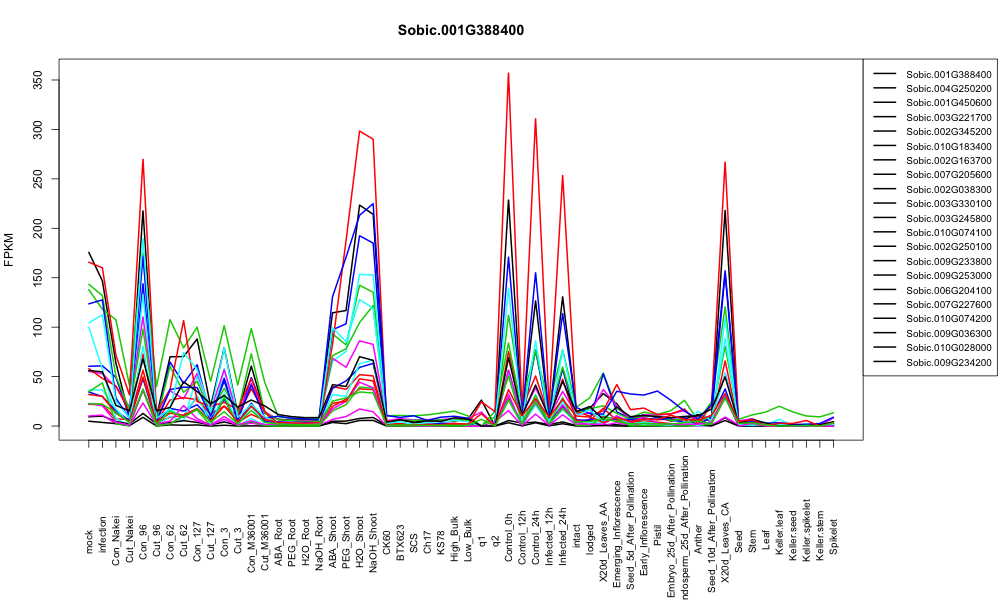The height and width of the screenshot is (600, 1000).
Task: Click legend entry Sobic.007G227600
Action: 949,304
